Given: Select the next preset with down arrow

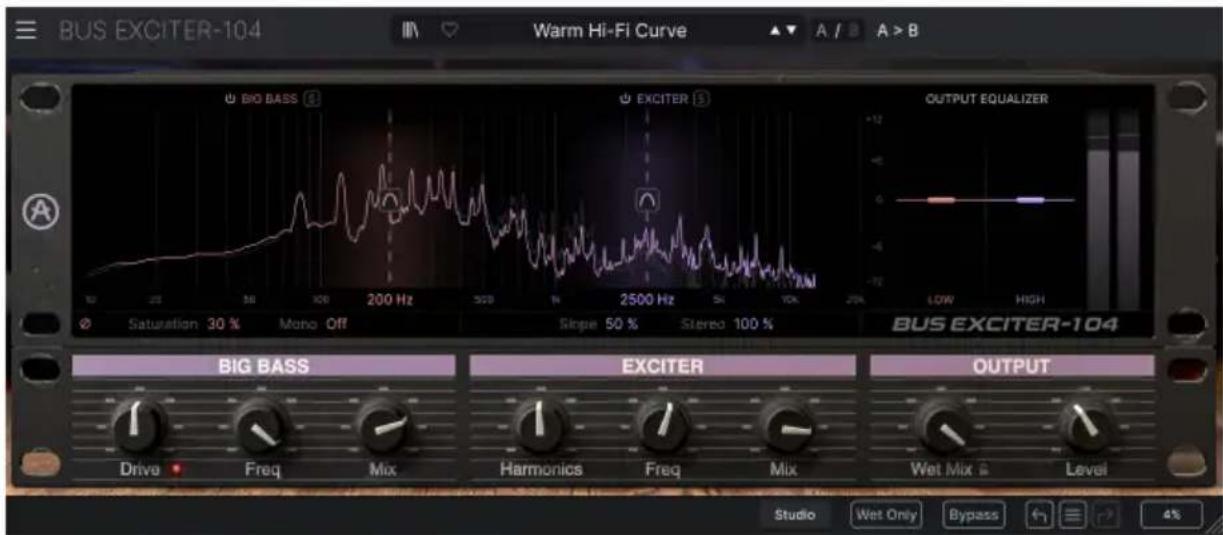Looking at the screenshot, I should 791,31.
